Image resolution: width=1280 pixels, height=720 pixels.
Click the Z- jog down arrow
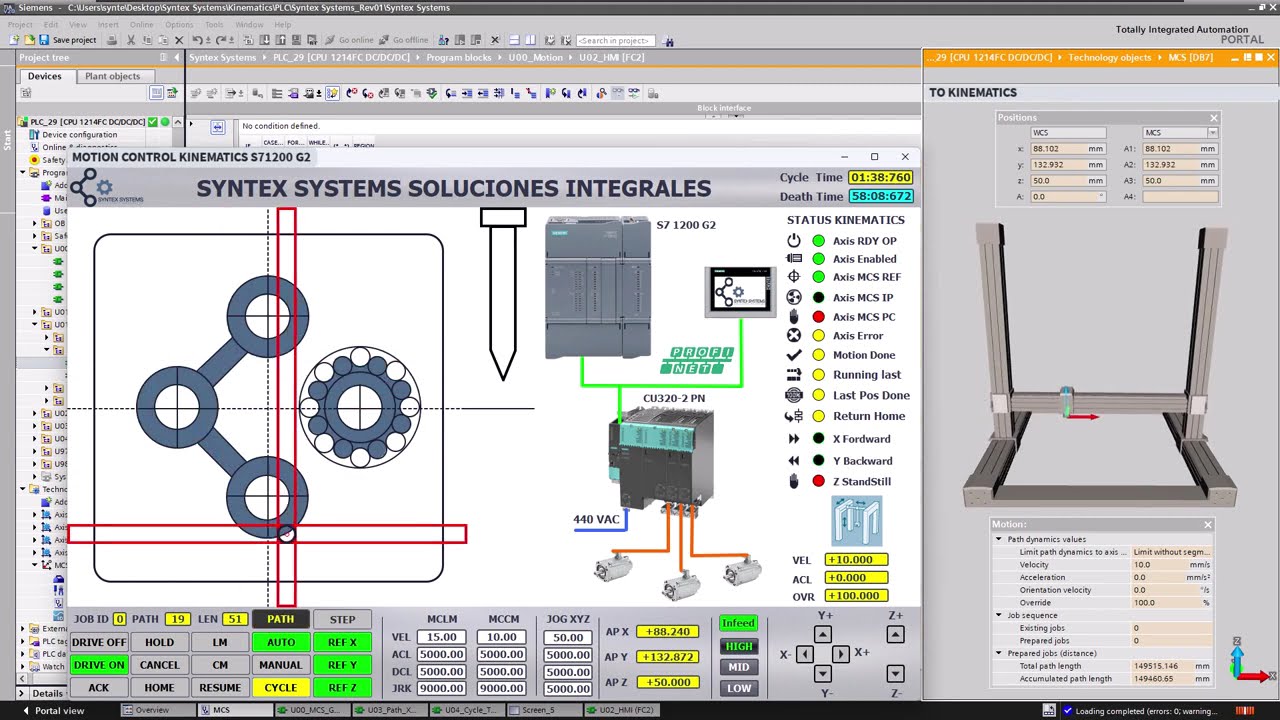coord(895,674)
